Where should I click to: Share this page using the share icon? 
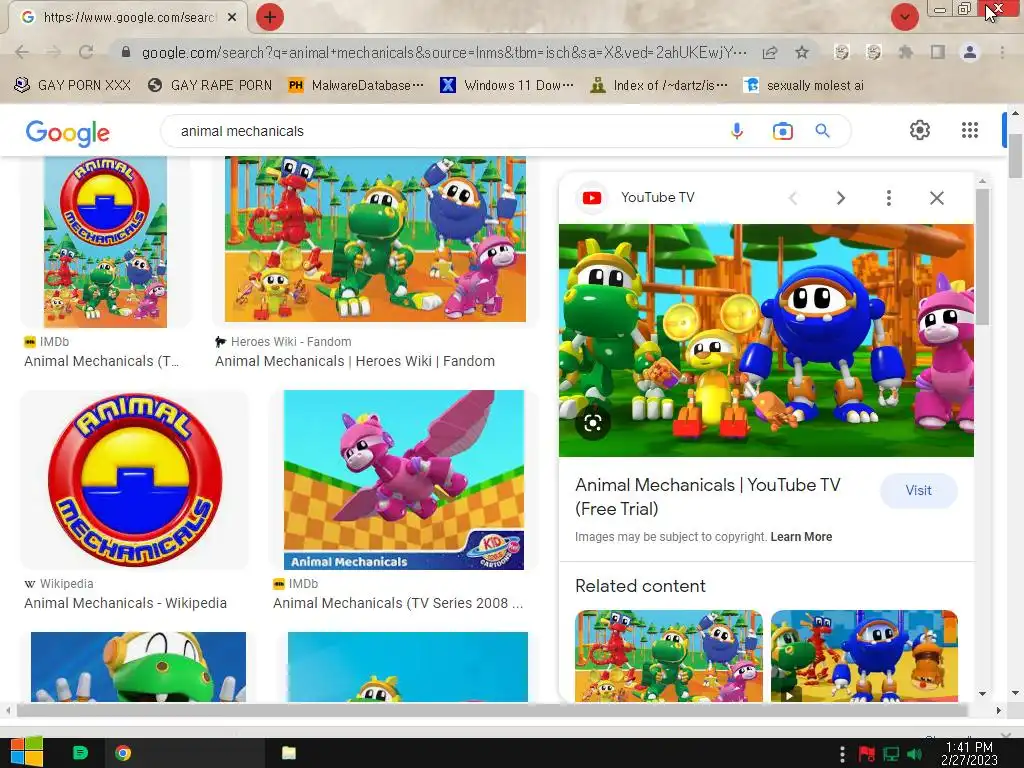(x=770, y=52)
